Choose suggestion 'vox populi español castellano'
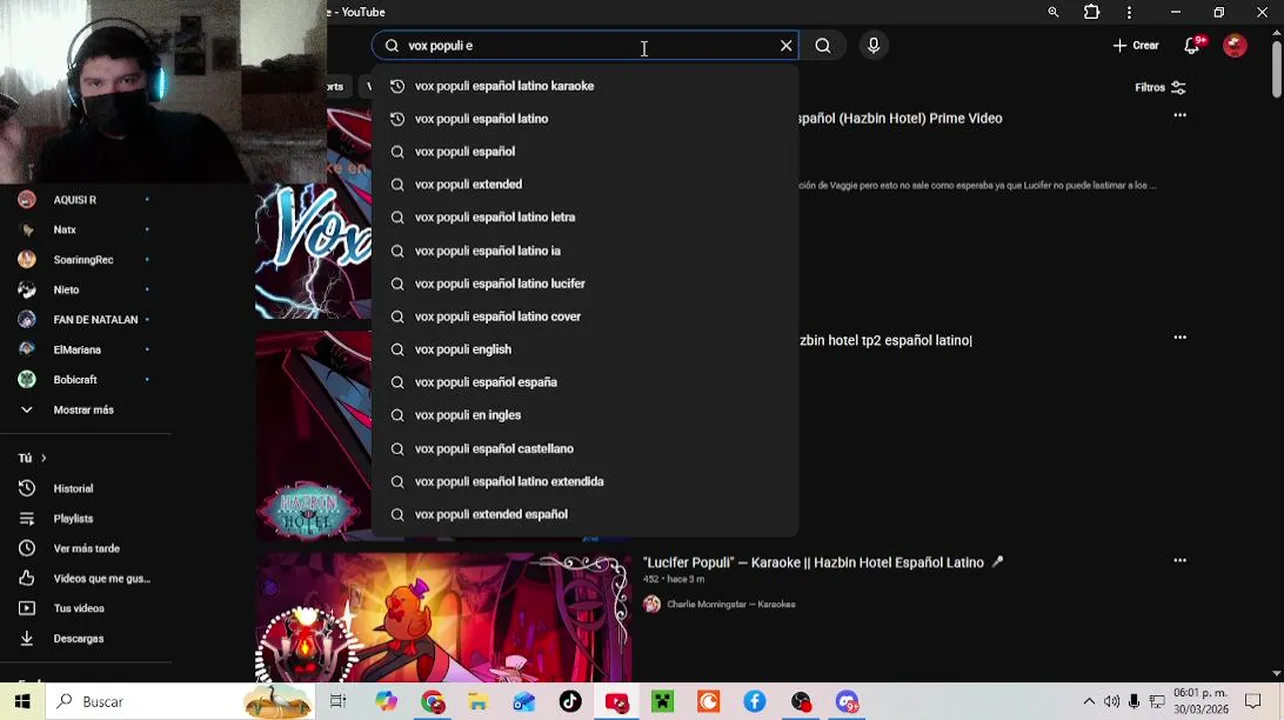Screen dimensions: 1284x720 [586, 449]
